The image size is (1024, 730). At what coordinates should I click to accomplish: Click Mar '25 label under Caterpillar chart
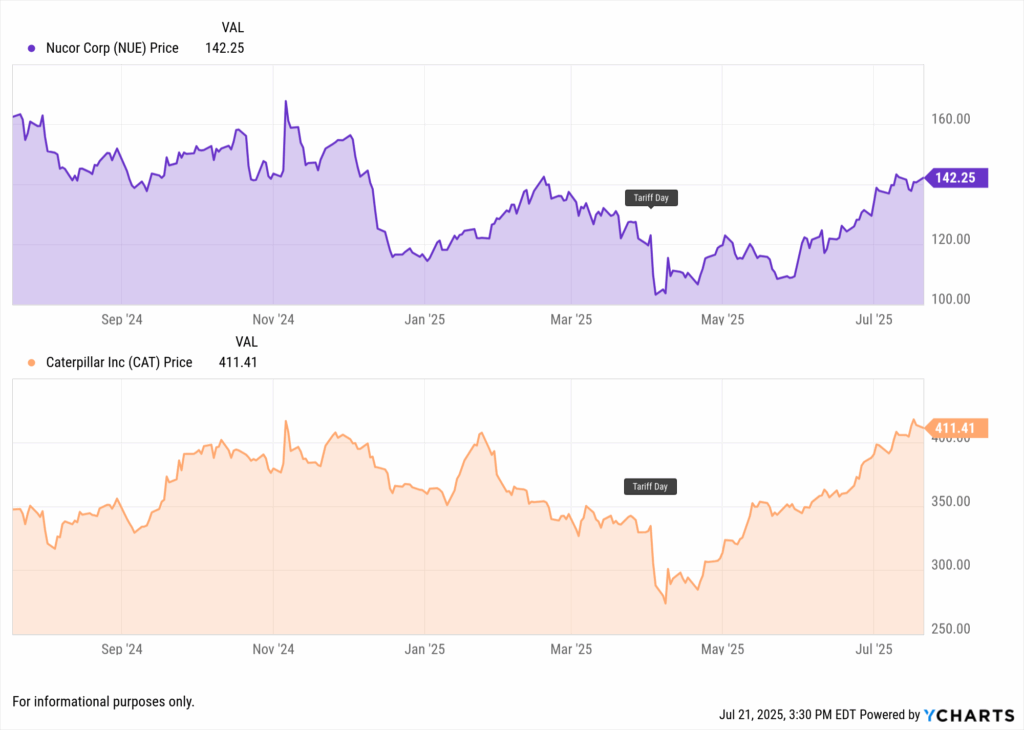pyautogui.click(x=571, y=649)
